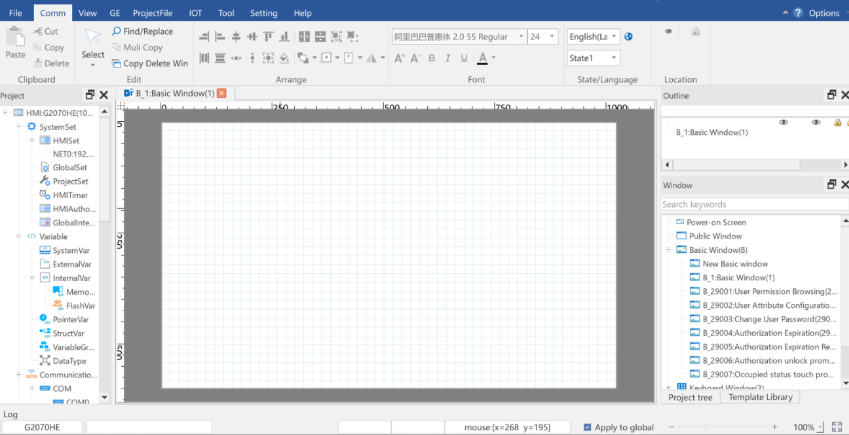Screen dimensions: 849x435
Task: Collapse the Variable tree node
Action: pos(18,236)
